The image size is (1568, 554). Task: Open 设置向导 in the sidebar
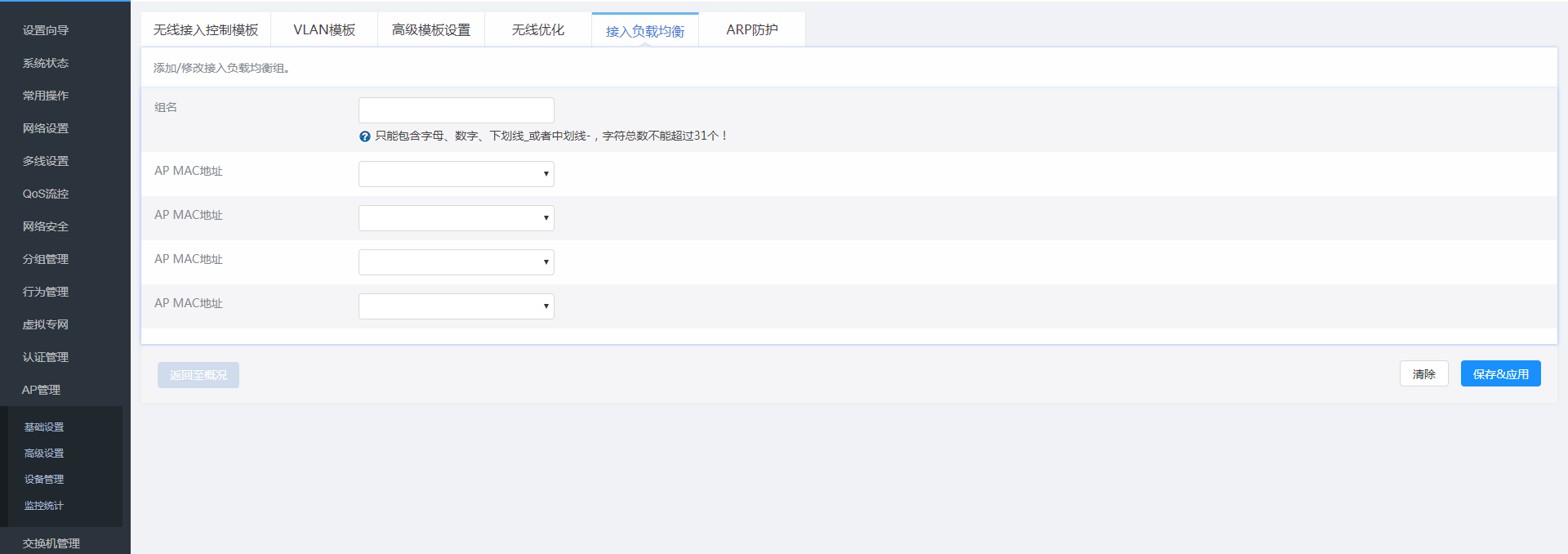pos(46,30)
